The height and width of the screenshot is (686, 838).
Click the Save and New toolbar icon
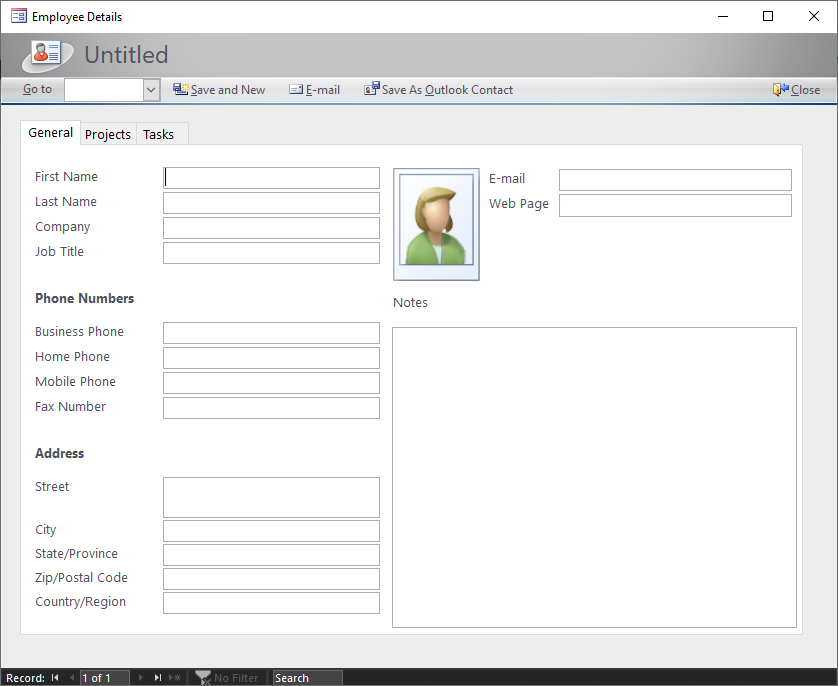(x=180, y=89)
